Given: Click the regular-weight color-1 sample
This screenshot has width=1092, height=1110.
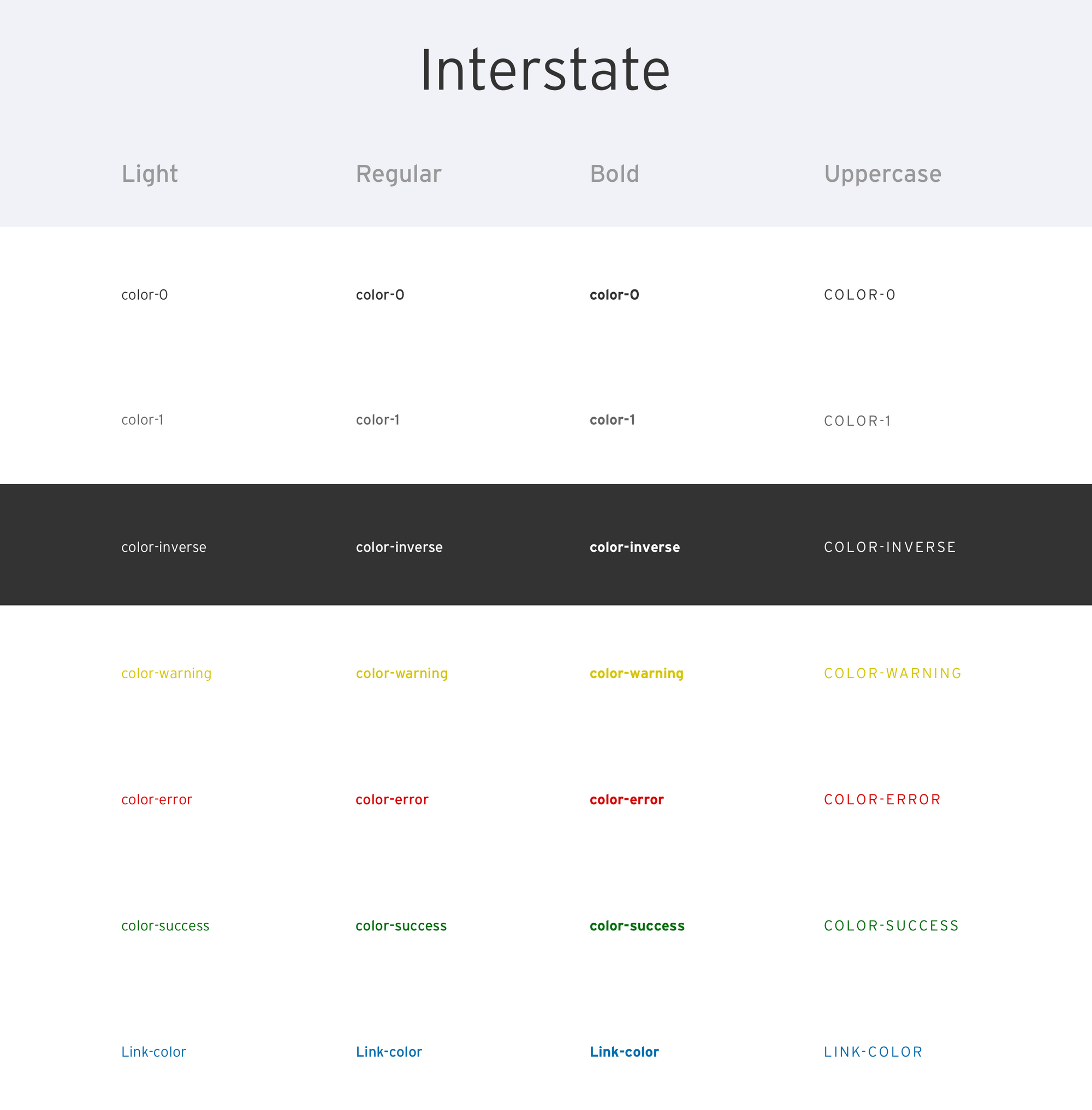Looking at the screenshot, I should click(377, 420).
